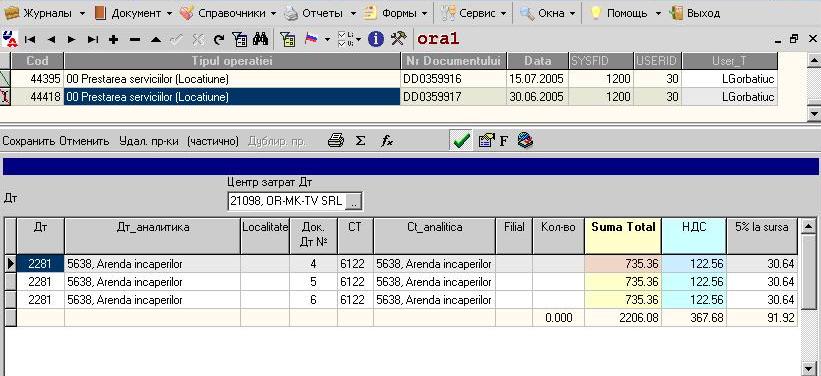
Task: Click the Отменить button
Action: (x=84, y=141)
